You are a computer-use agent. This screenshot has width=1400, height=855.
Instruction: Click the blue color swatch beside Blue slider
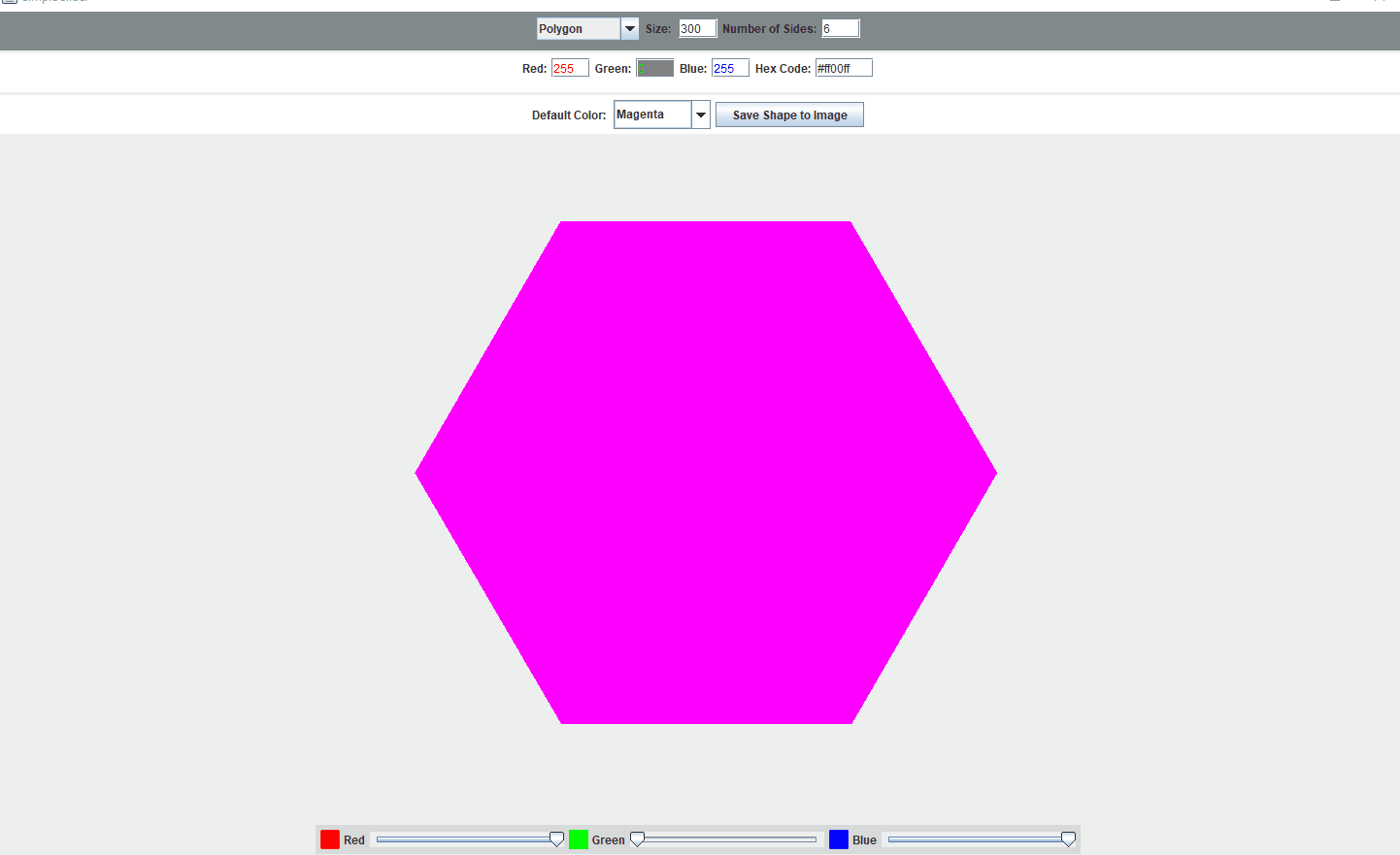pos(839,839)
